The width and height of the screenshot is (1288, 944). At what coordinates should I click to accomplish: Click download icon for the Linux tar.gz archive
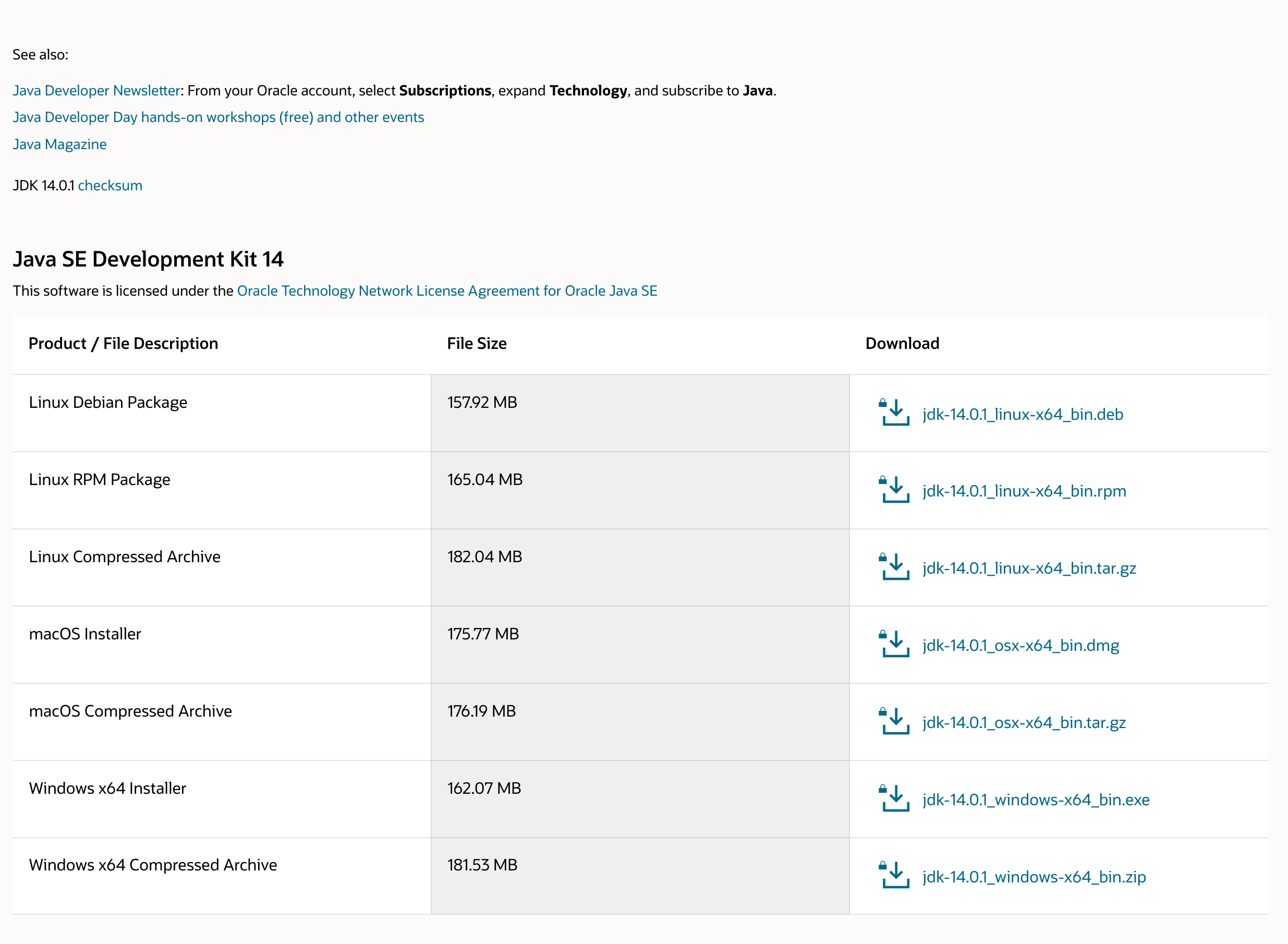894,567
